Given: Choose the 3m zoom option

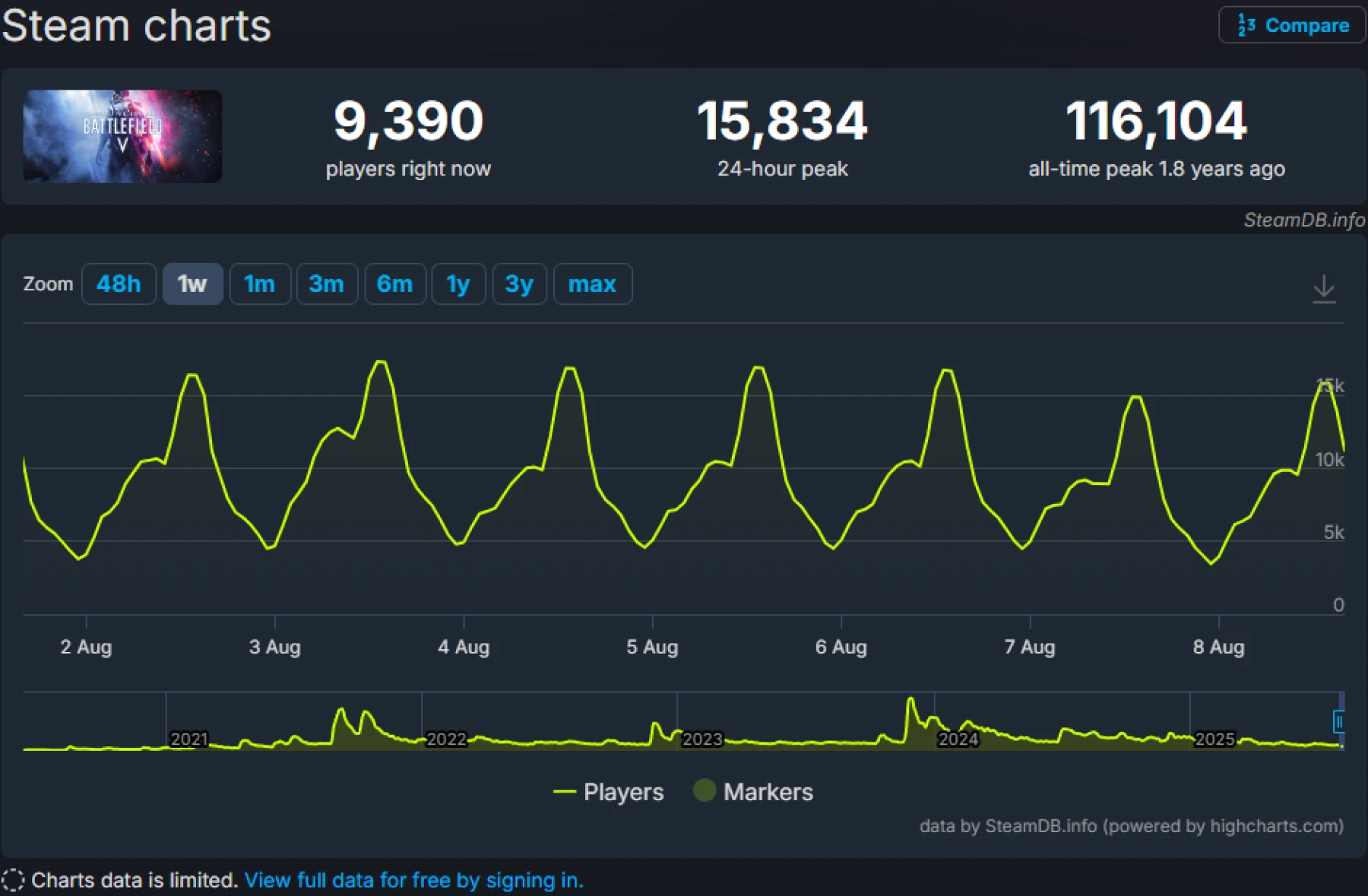Looking at the screenshot, I should [x=327, y=284].
